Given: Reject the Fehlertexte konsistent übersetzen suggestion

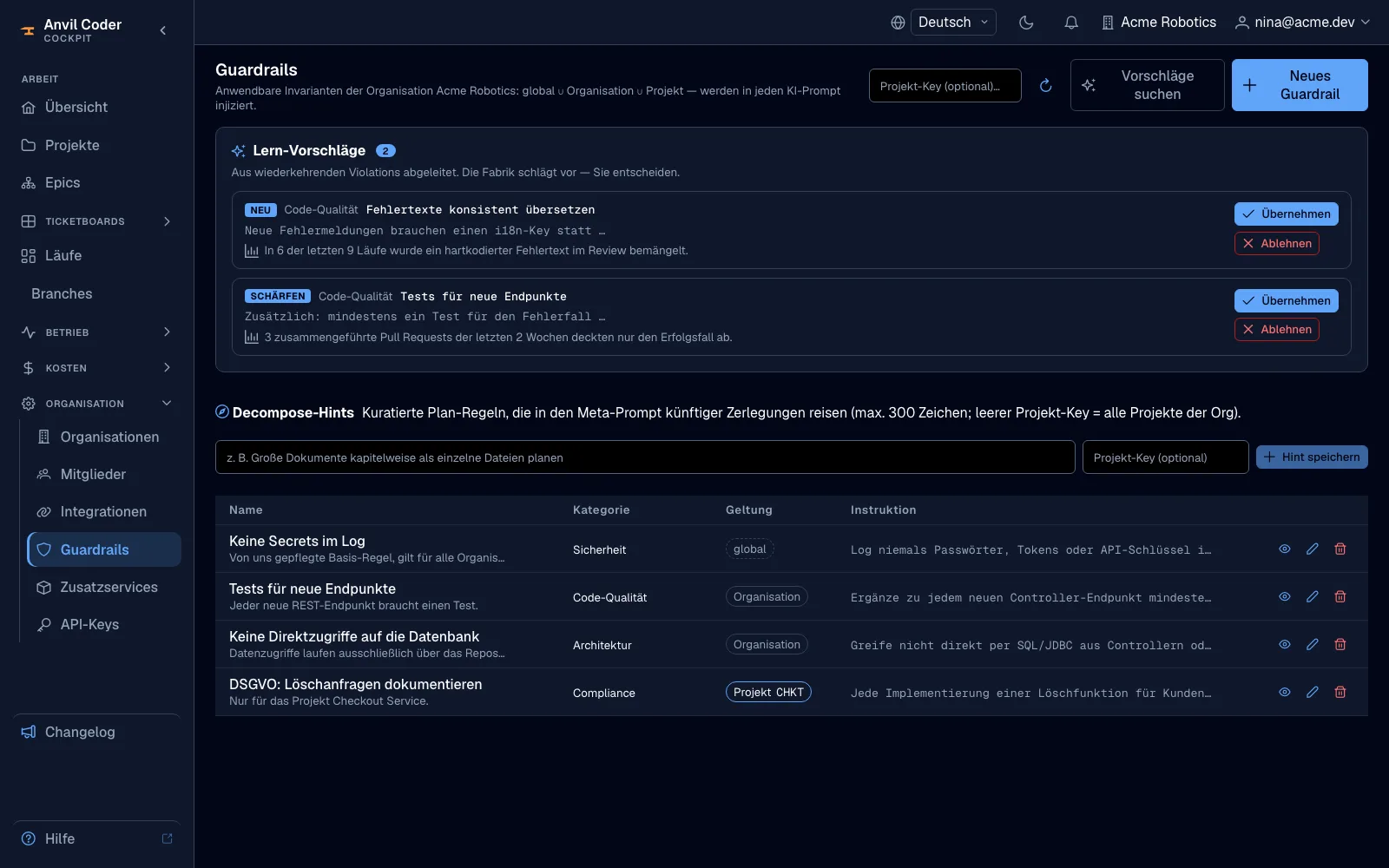Looking at the screenshot, I should (1276, 243).
